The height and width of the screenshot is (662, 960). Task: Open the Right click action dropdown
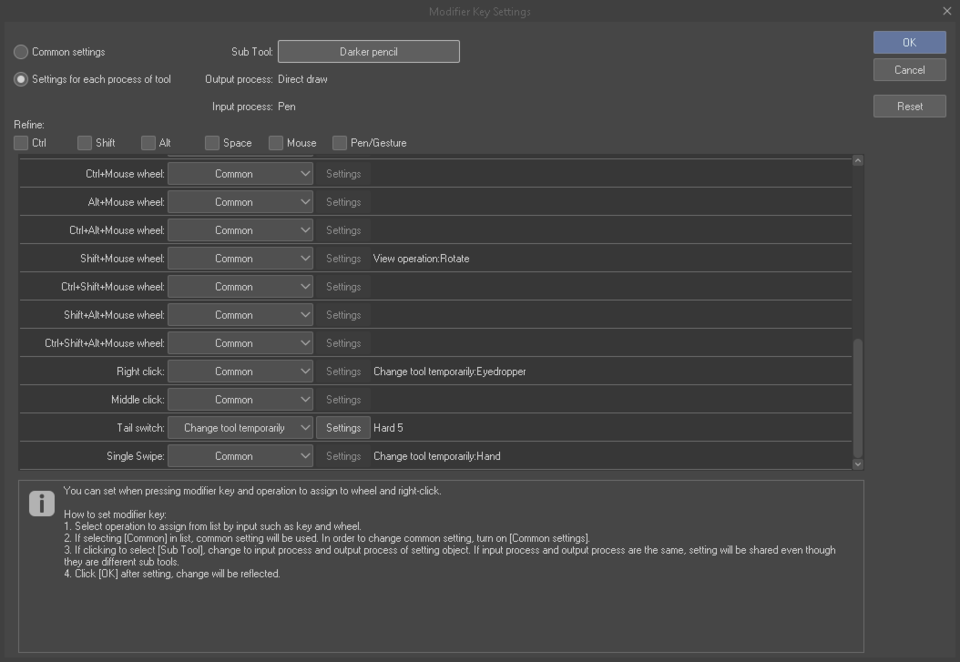[240, 371]
